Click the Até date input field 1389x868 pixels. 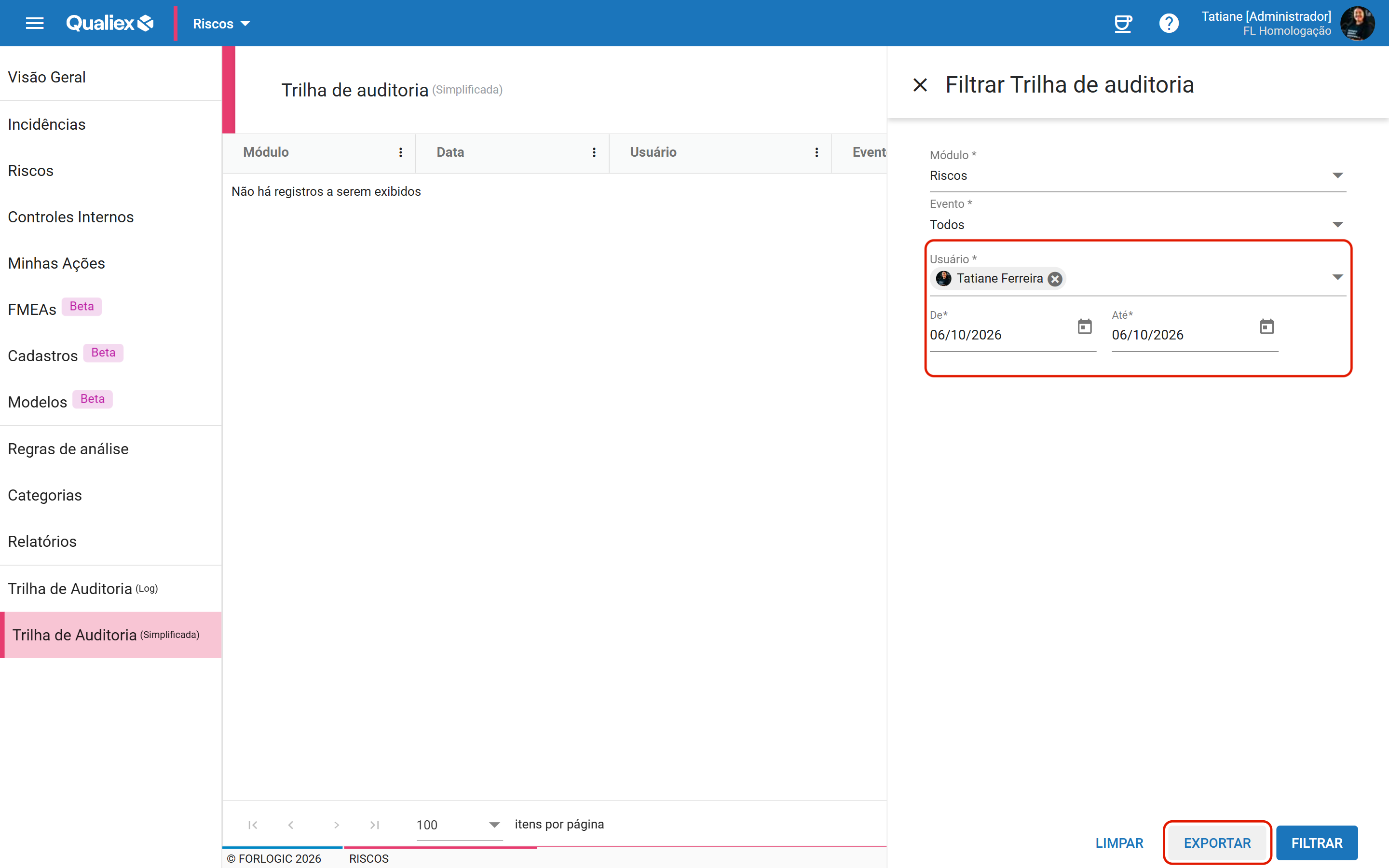(1184, 335)
